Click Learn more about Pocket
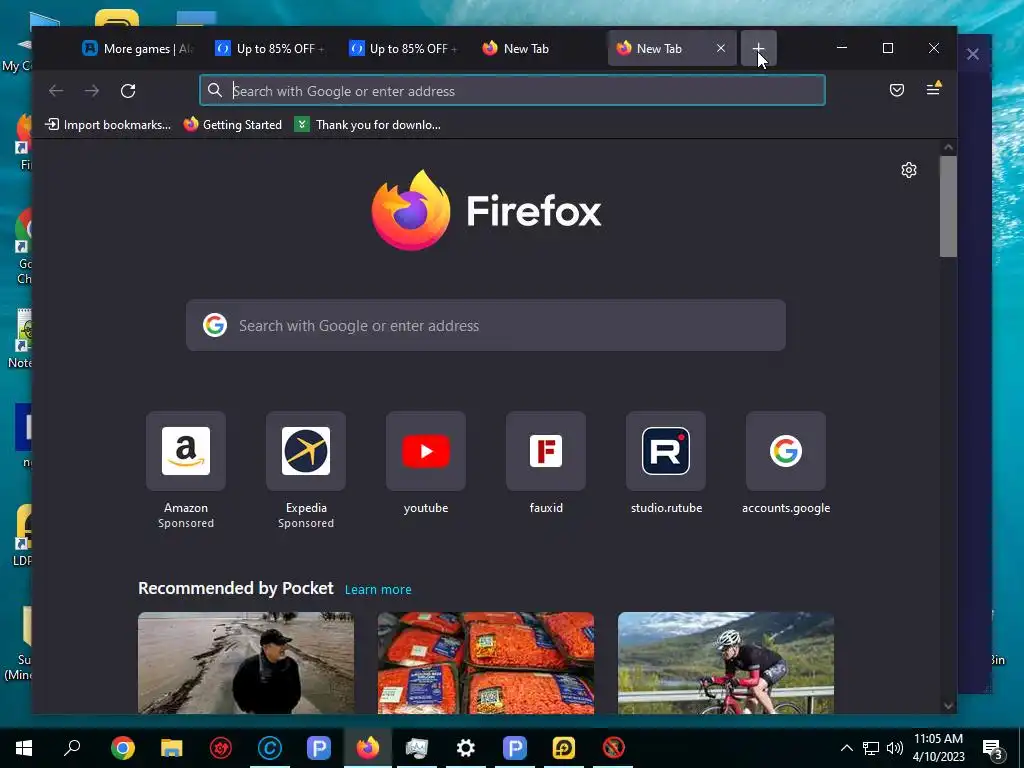 pos(378,590)
